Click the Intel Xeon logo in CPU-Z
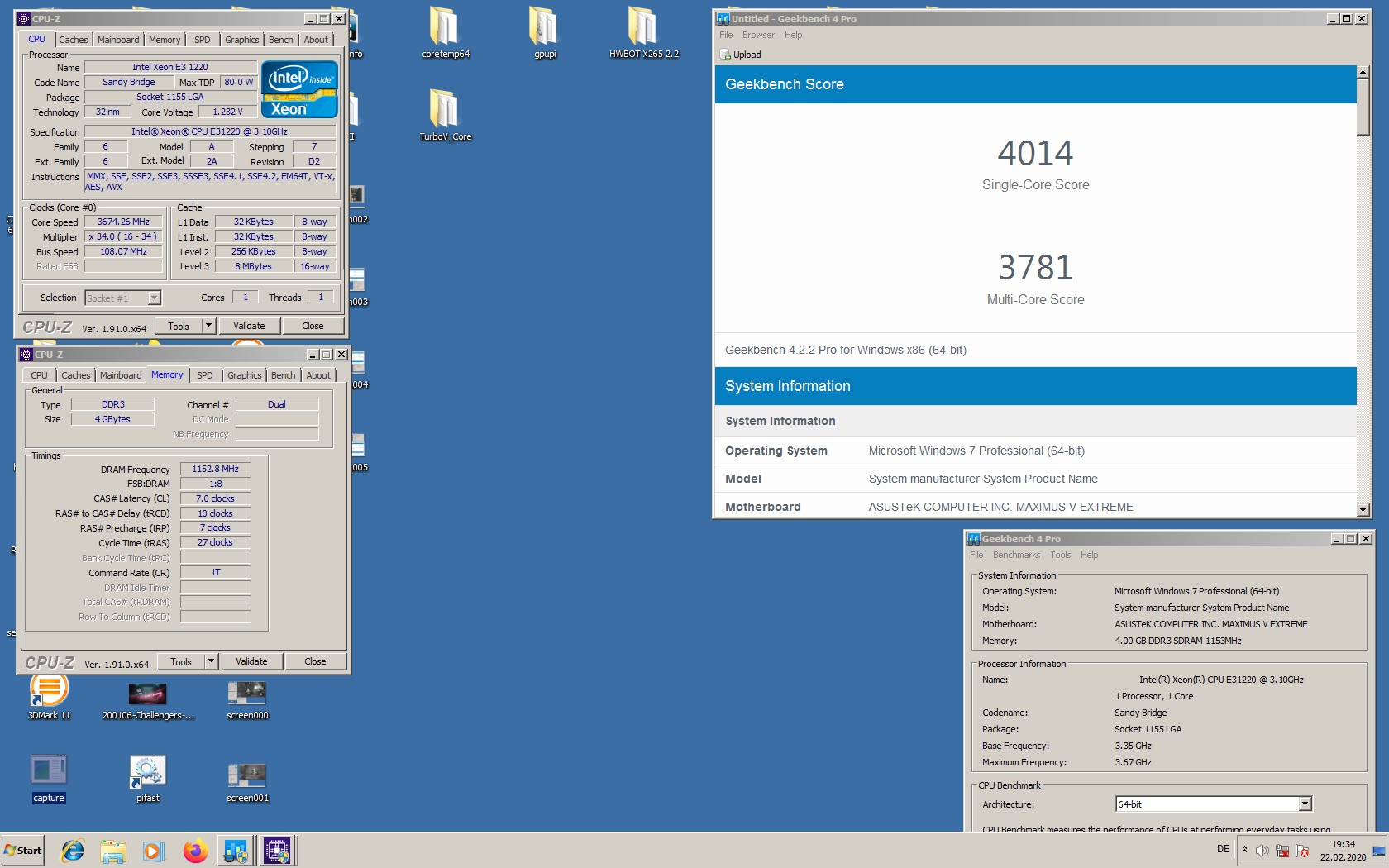The height and width of the screenshot is (868, 1389). 299,89
